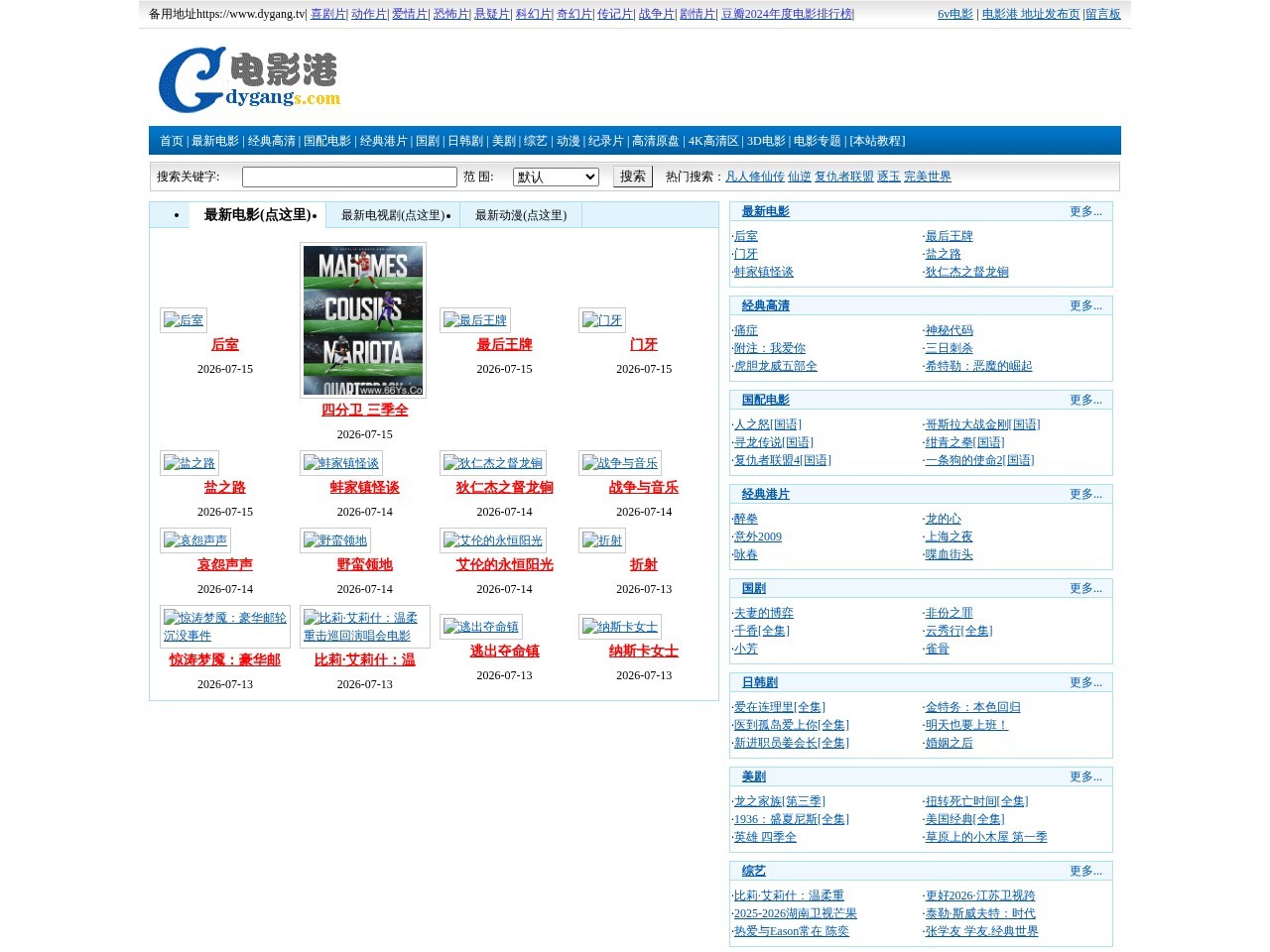Click 更多... in the 国剧 panel

pyautogui.click(x=1085, y=588)
